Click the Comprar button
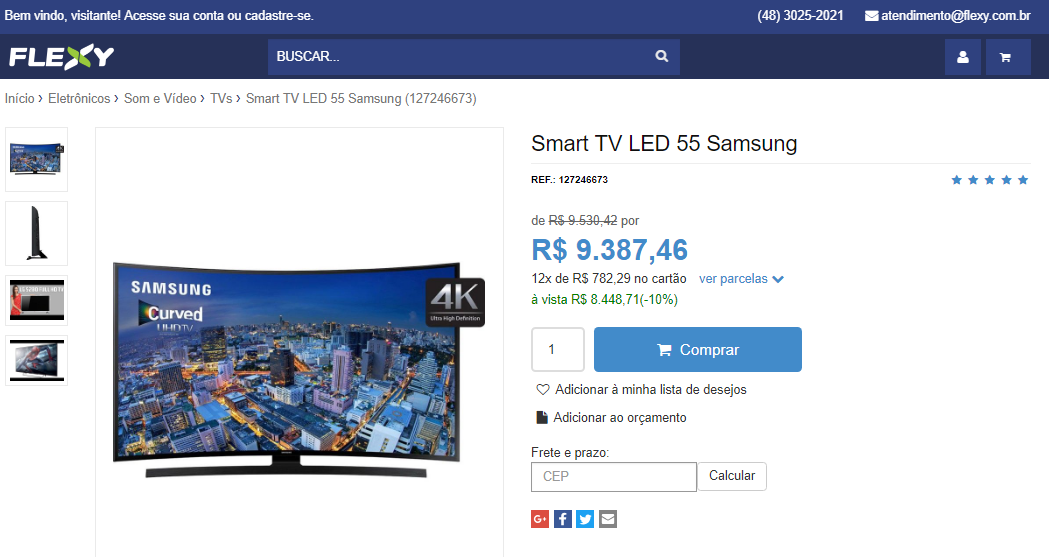This screenshot has width=1049, height=557. (698, 349)
